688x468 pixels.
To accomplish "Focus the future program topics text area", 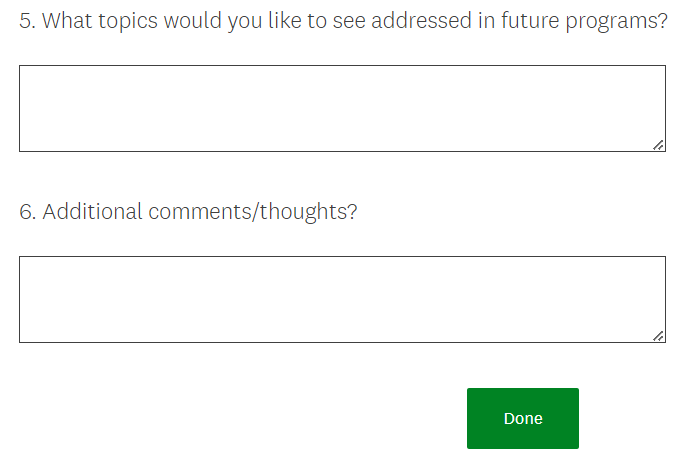I will 342,108.
